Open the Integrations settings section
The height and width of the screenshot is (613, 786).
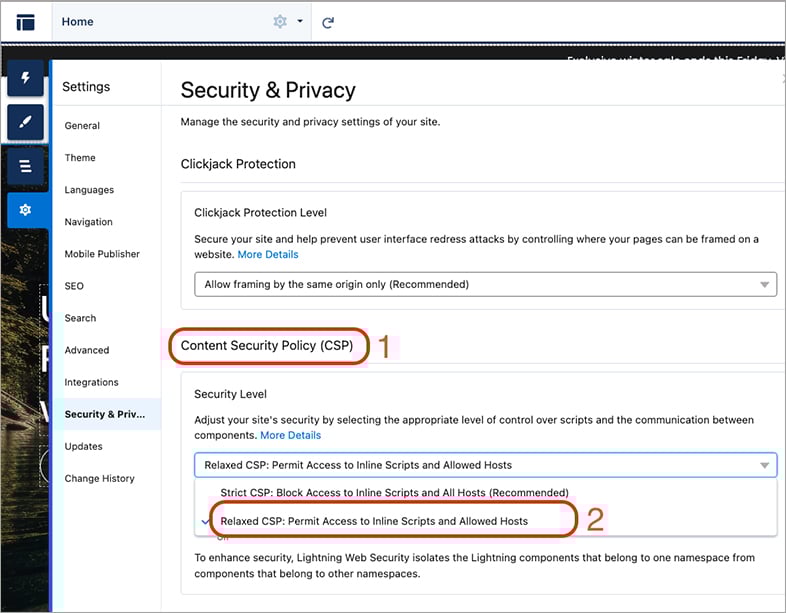click(91, 382)
